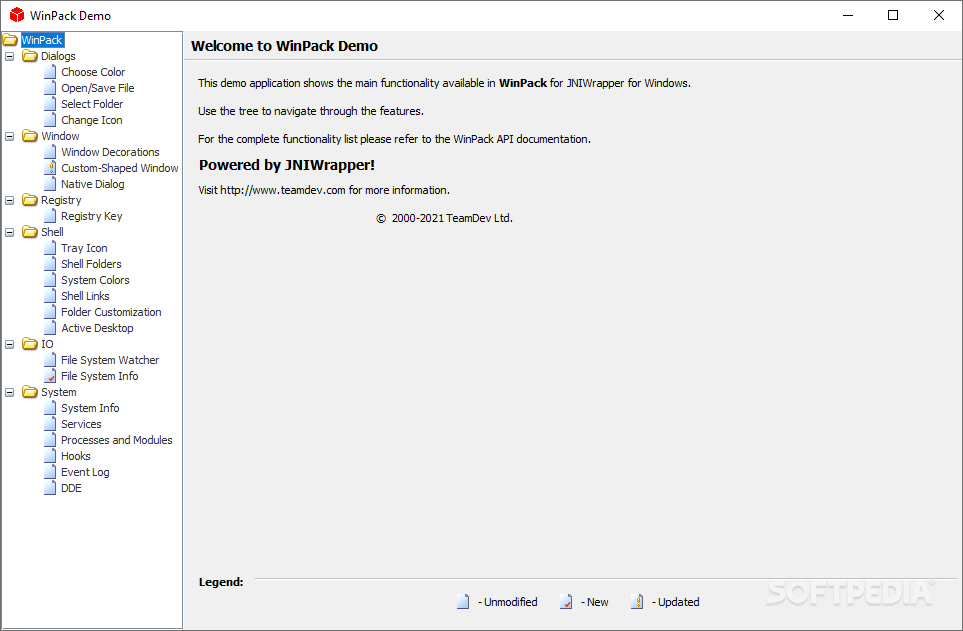This screenshot has height=631, width=963.
Task: Click the Window folder icon
Action: click(29, 136)
